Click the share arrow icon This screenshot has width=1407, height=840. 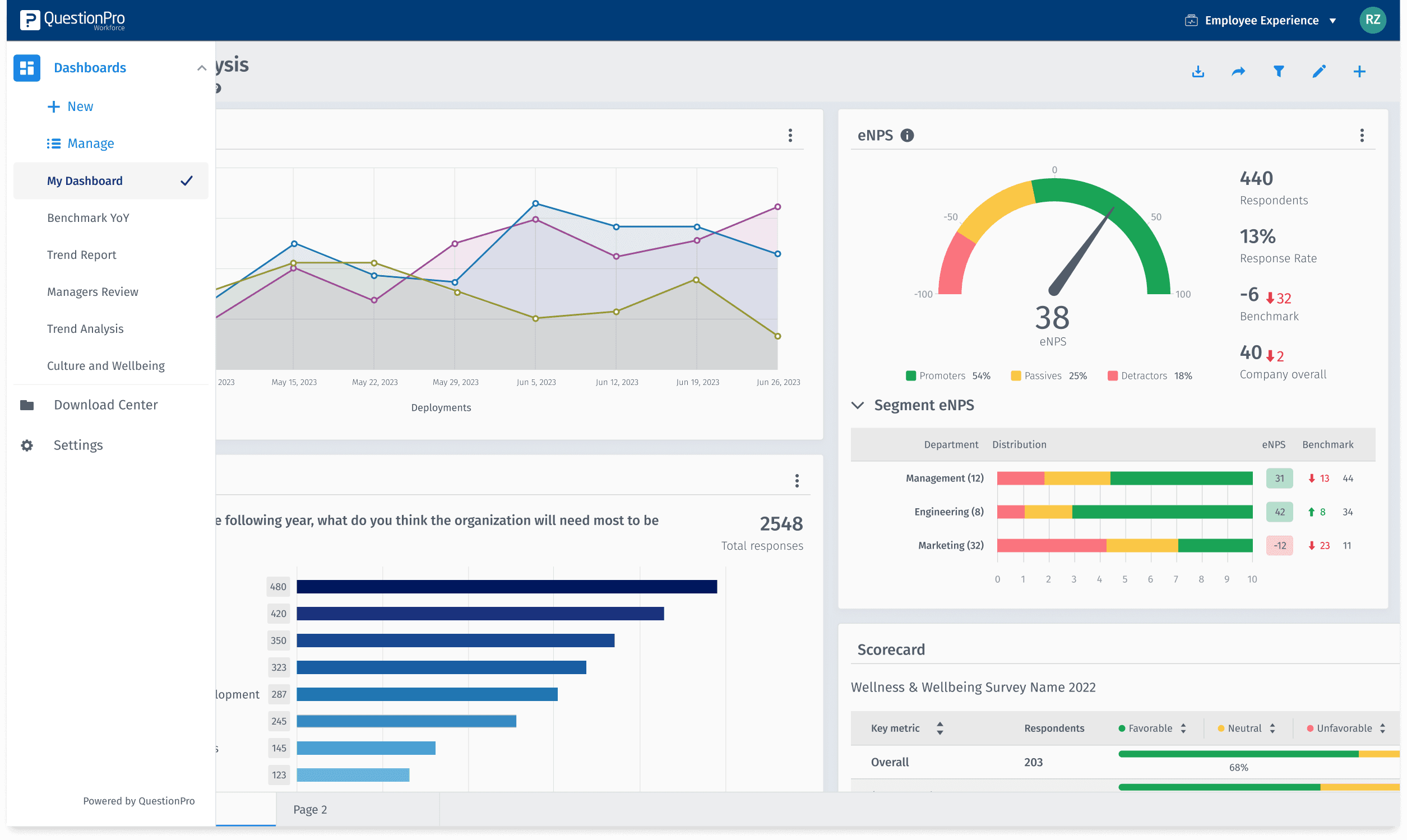[x=1238, y=72]
